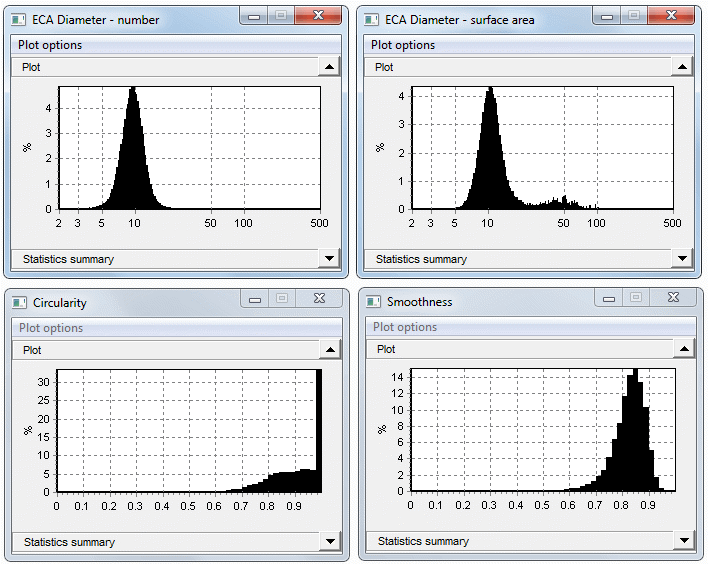Click the ECA Diameter - surface area window icon

[372, 19]
